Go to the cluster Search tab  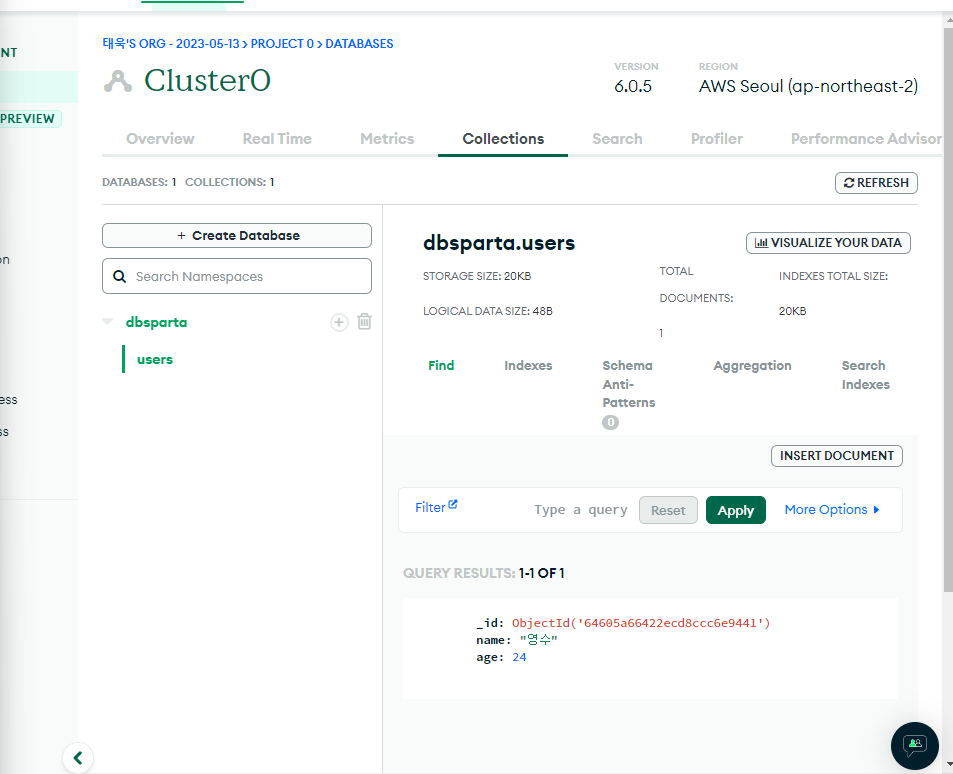pyautogui.click(x=617, y=139)
